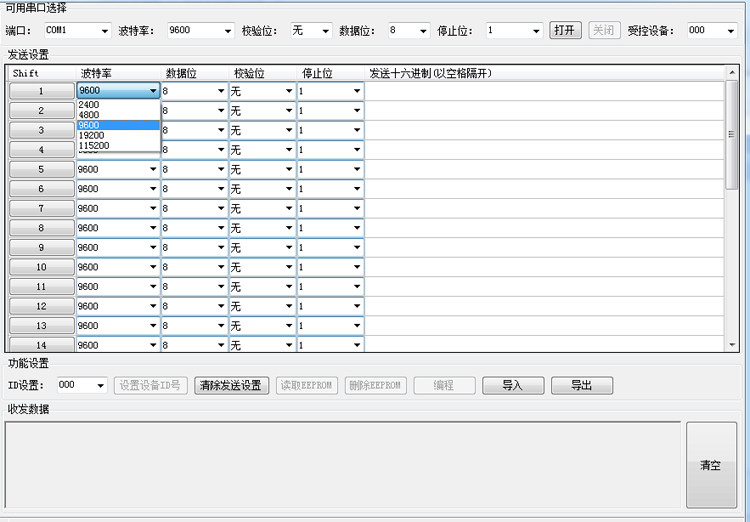The height and width of the screenshot is (522, 750).
Task: Open the ID设置 000 dropdown
Action: [x=82, y=385]
